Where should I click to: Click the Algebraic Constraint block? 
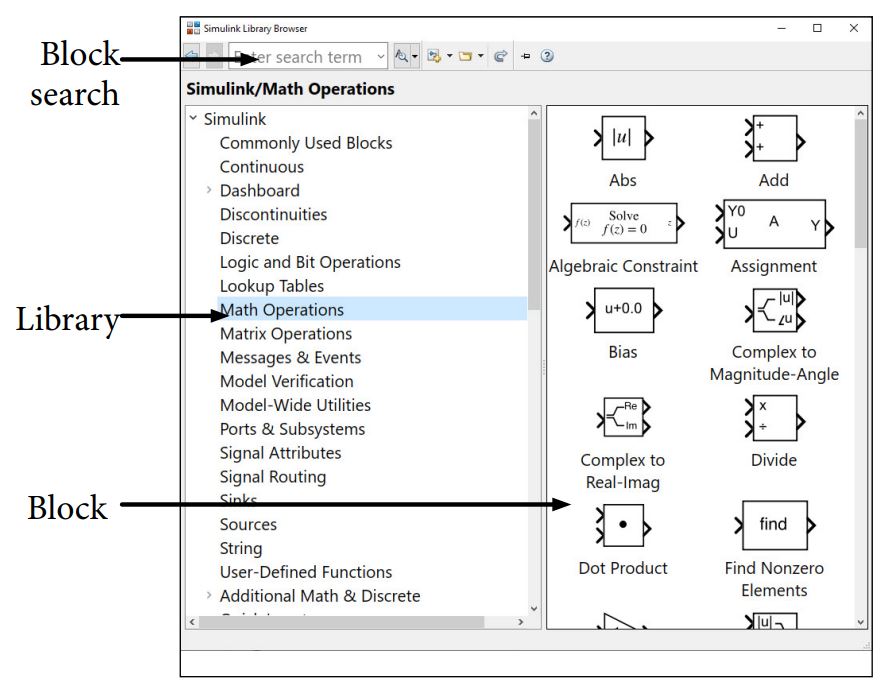coord(623,225)
